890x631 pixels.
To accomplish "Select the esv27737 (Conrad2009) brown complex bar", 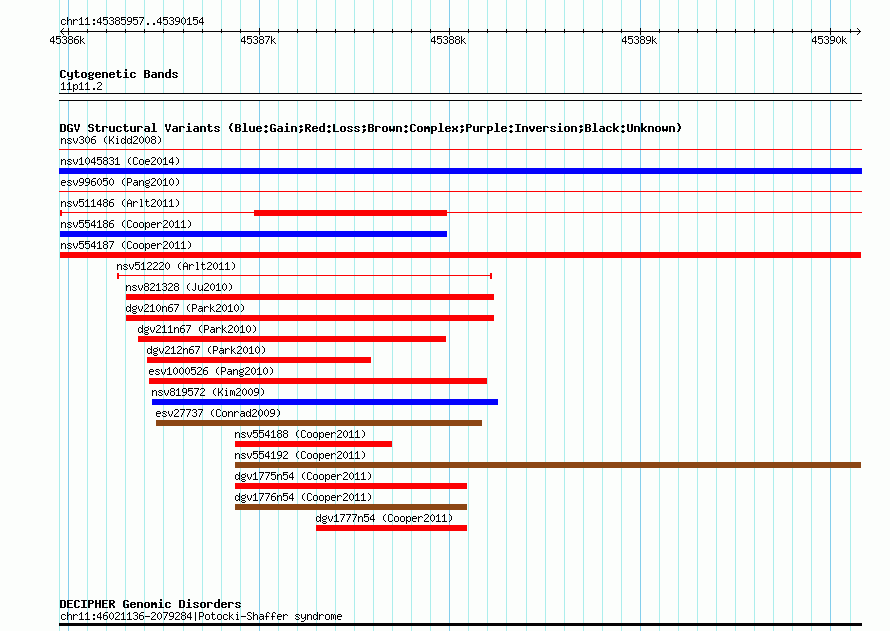I will [319, 423].
